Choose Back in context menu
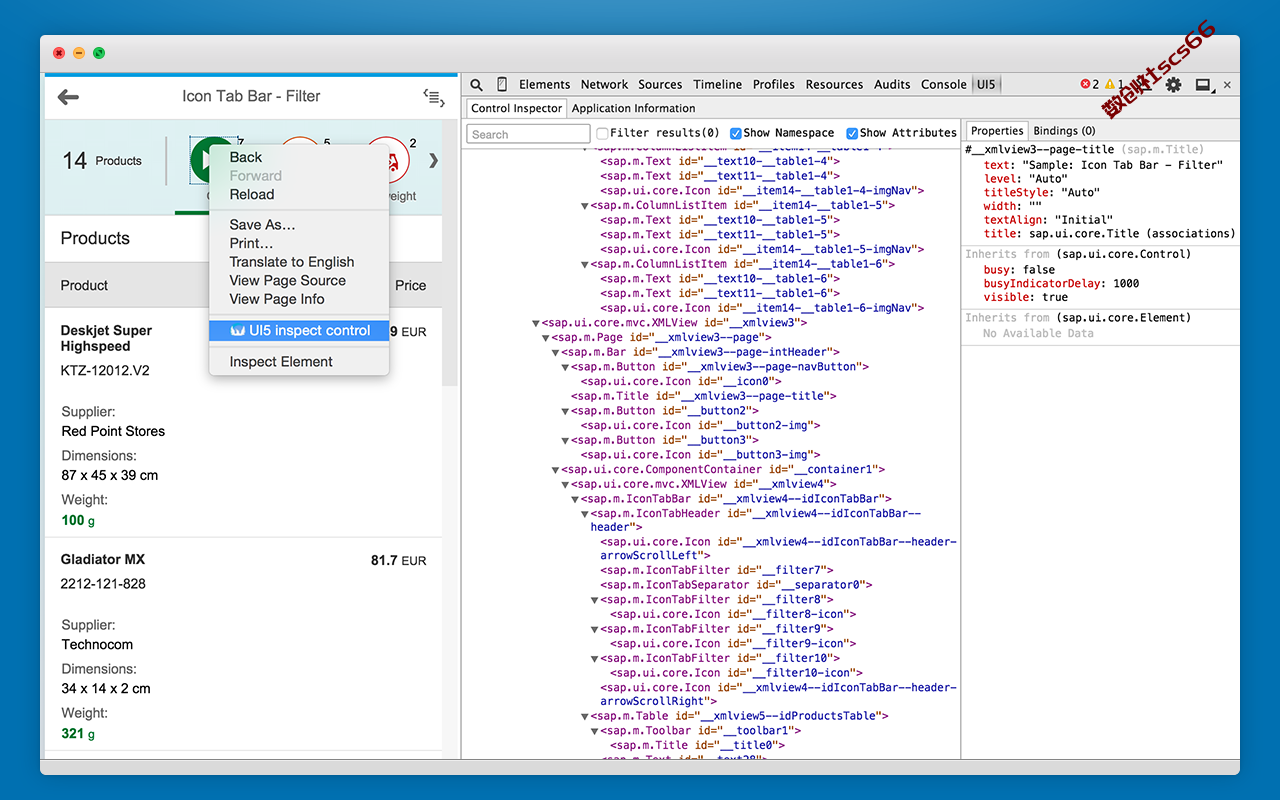Screen dimensions: 1280x800 299,157
